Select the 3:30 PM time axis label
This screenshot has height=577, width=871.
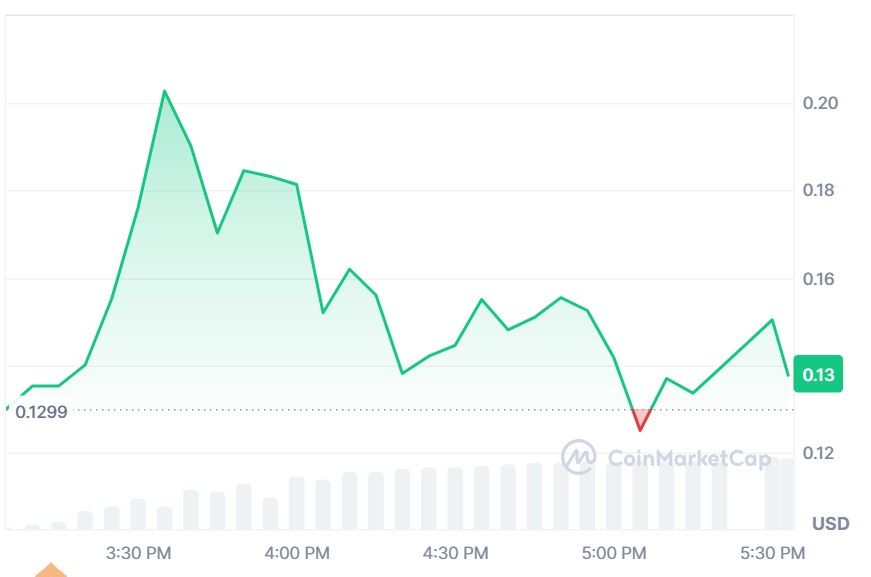click(x=138, y=552)
